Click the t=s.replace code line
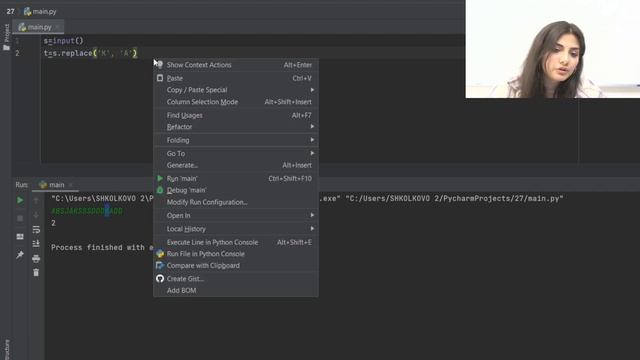 click(x=90, y=53)
